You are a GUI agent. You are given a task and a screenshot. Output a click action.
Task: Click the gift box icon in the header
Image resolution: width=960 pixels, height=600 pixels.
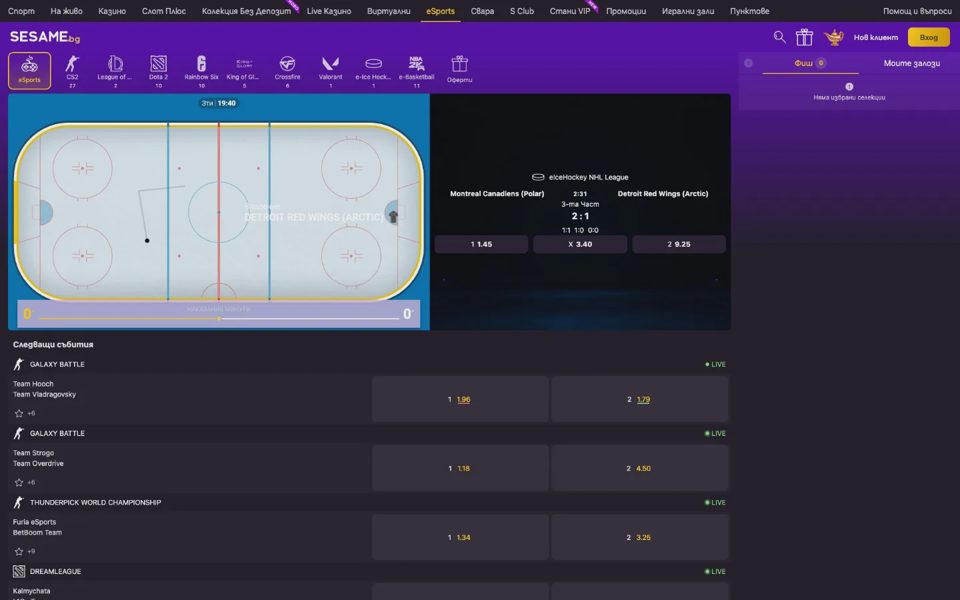tap(804, 37)
